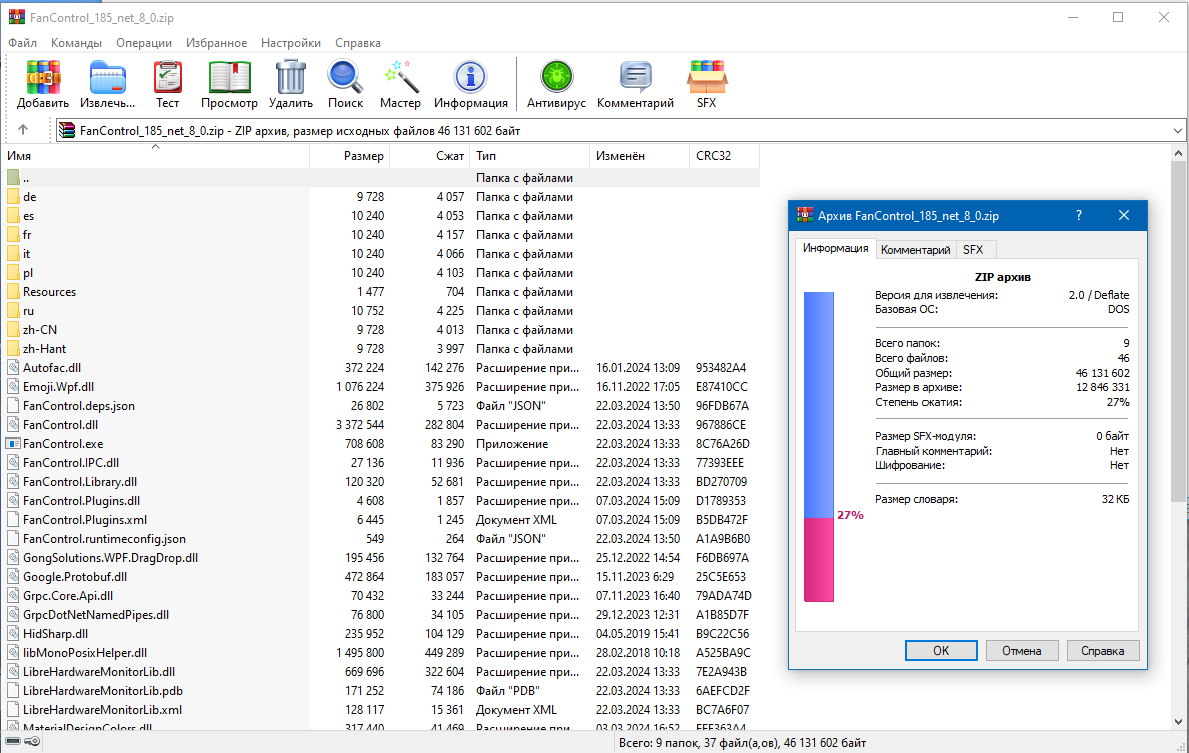Sort files by Размер column header
Image resolution: width=1189 pixels, height=753 pixels.
pos(350,155)
